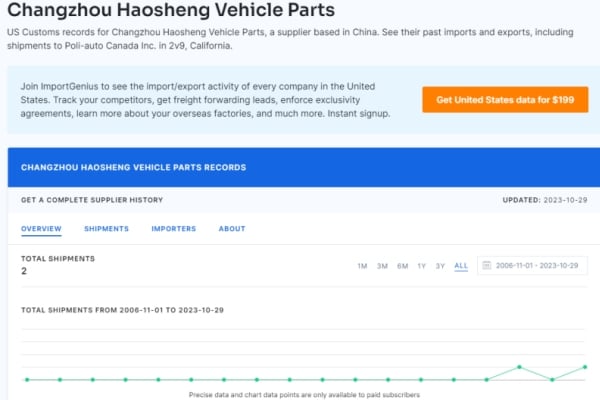This screenshot has width=600, height=400.
Task: Select the ALL time range
Action: (x=461, y=266)
